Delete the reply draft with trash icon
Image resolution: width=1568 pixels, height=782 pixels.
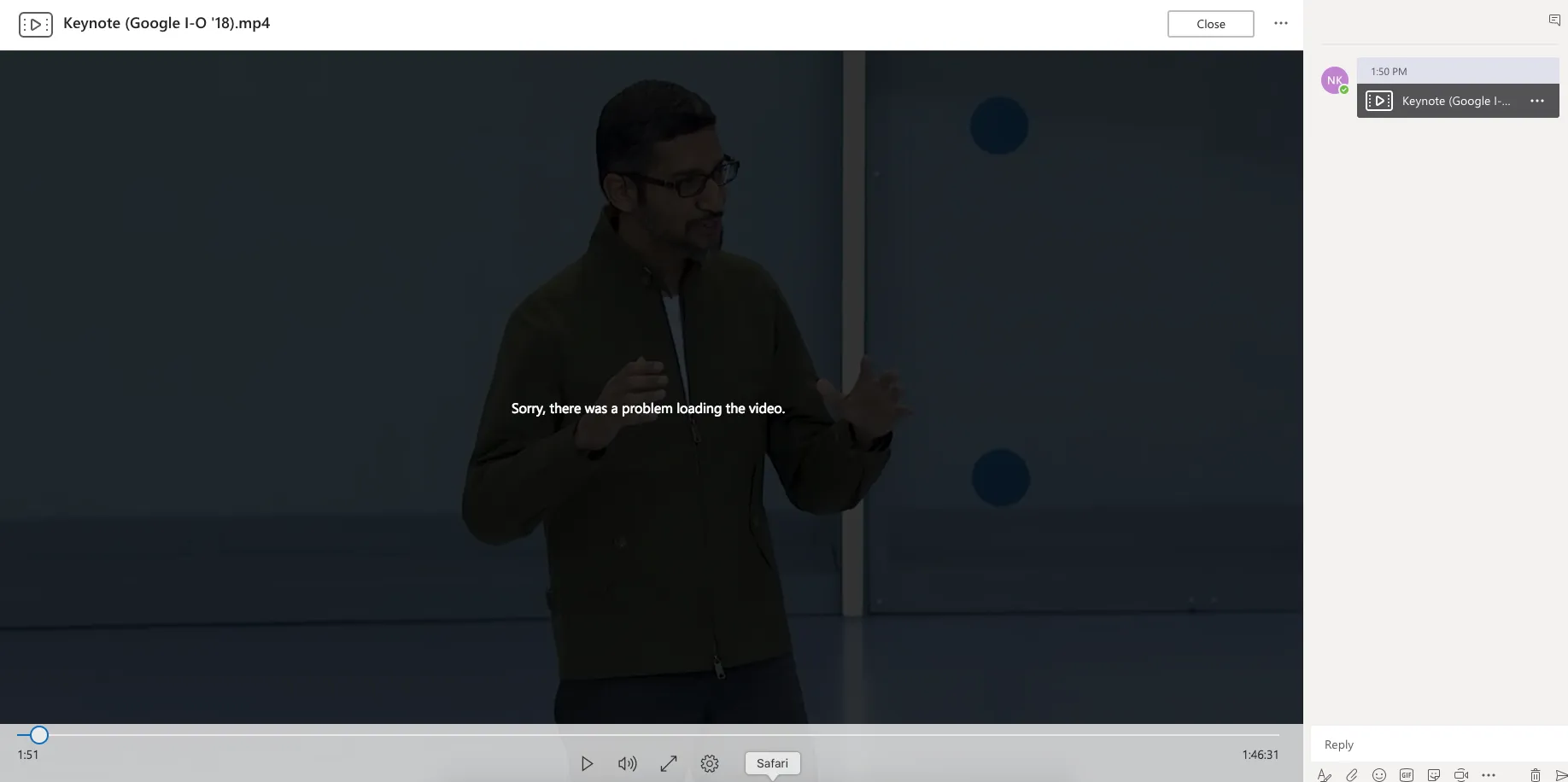[1536, 774]
